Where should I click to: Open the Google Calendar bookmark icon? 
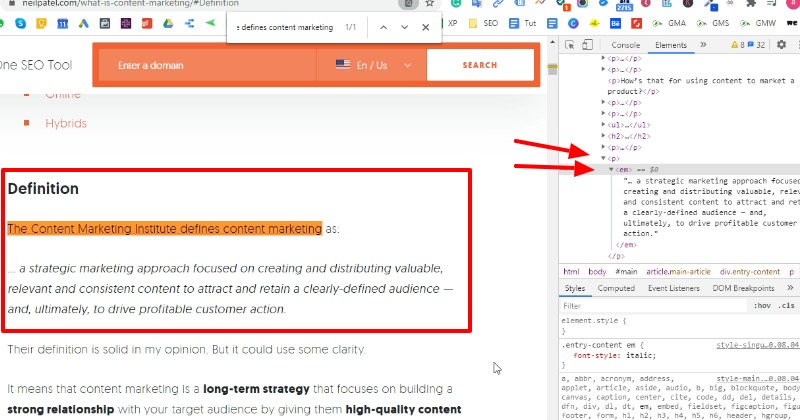click(x=62, y=23)
